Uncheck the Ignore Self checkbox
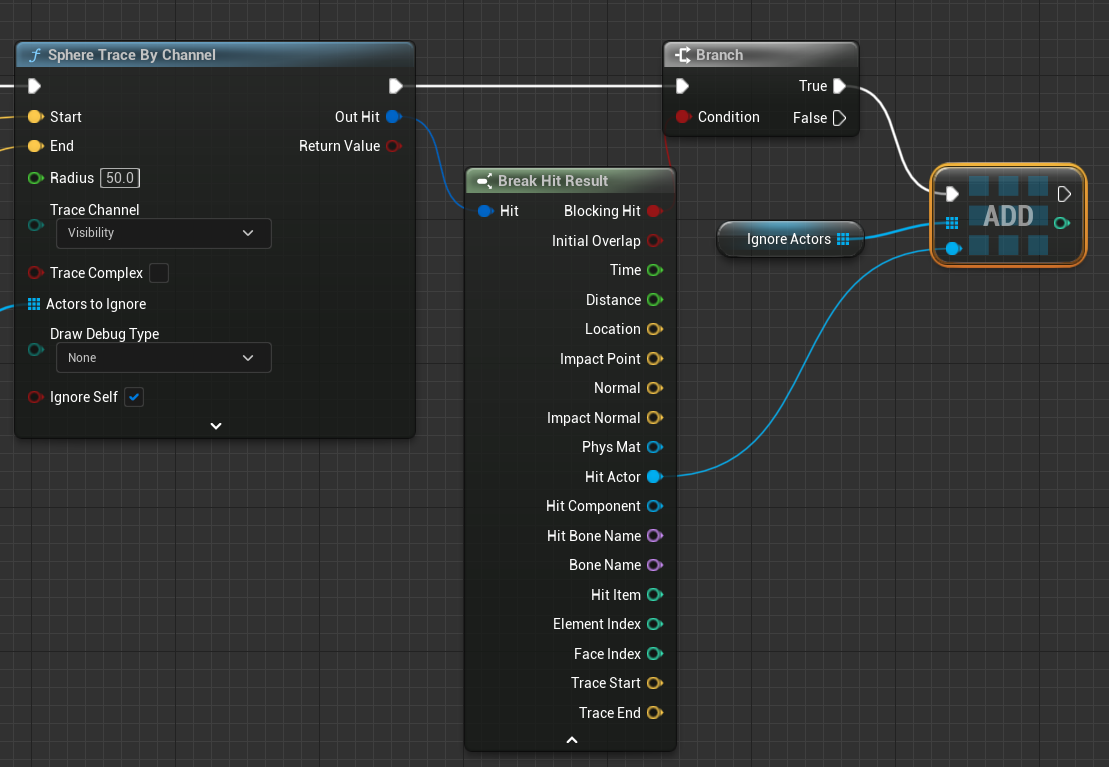Screen dimensions: 1109x767 pyautogui.click(x=133, y=397)
